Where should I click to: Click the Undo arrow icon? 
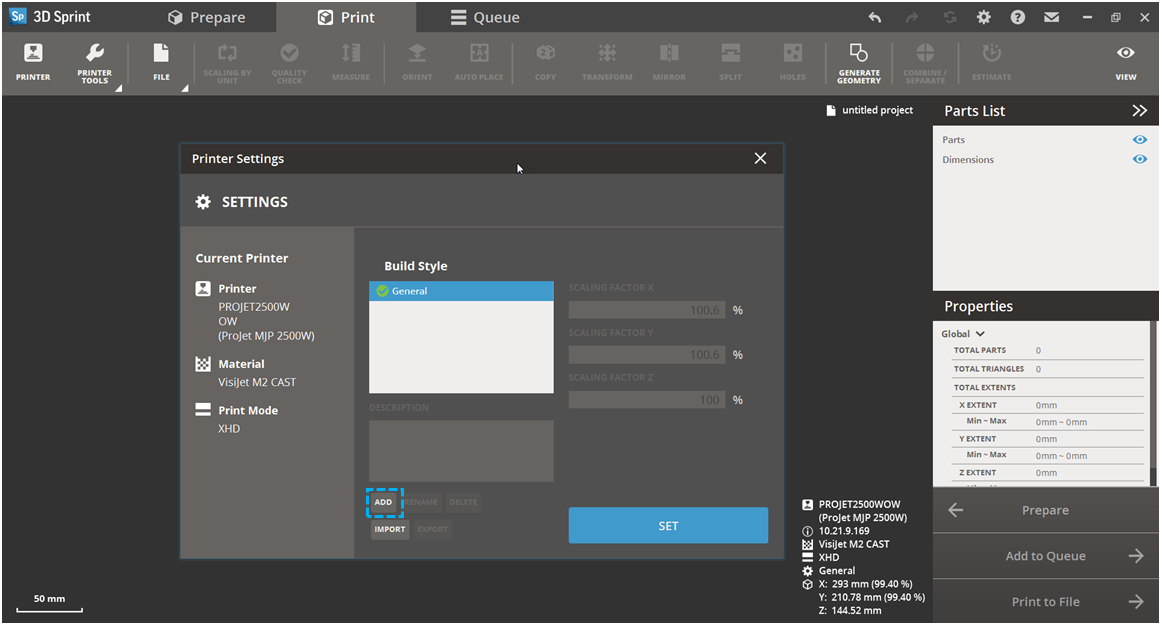tap(875, 18)
